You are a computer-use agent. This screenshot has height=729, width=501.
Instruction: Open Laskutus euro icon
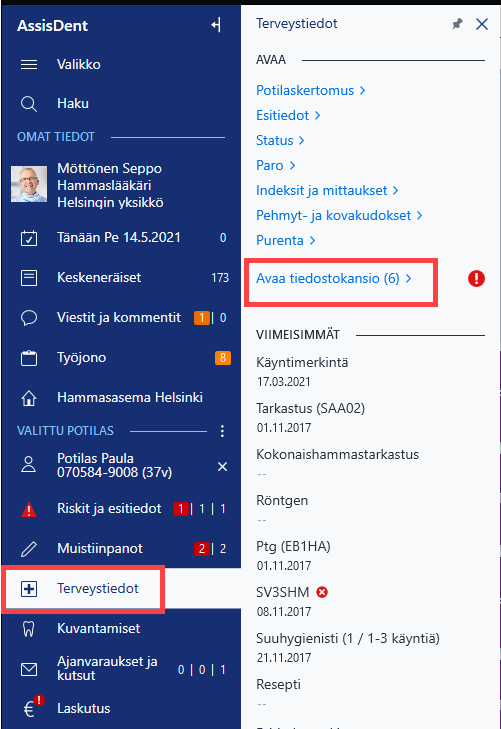(32, 707)
